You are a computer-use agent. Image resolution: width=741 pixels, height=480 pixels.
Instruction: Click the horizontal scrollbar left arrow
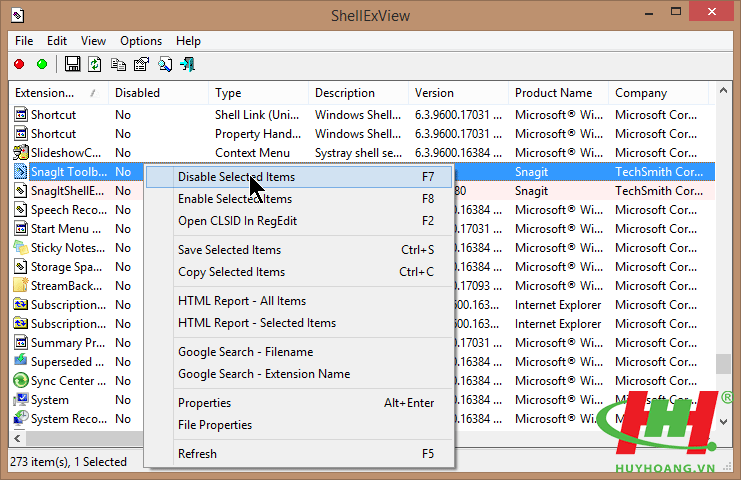click(x=17, y=438)
